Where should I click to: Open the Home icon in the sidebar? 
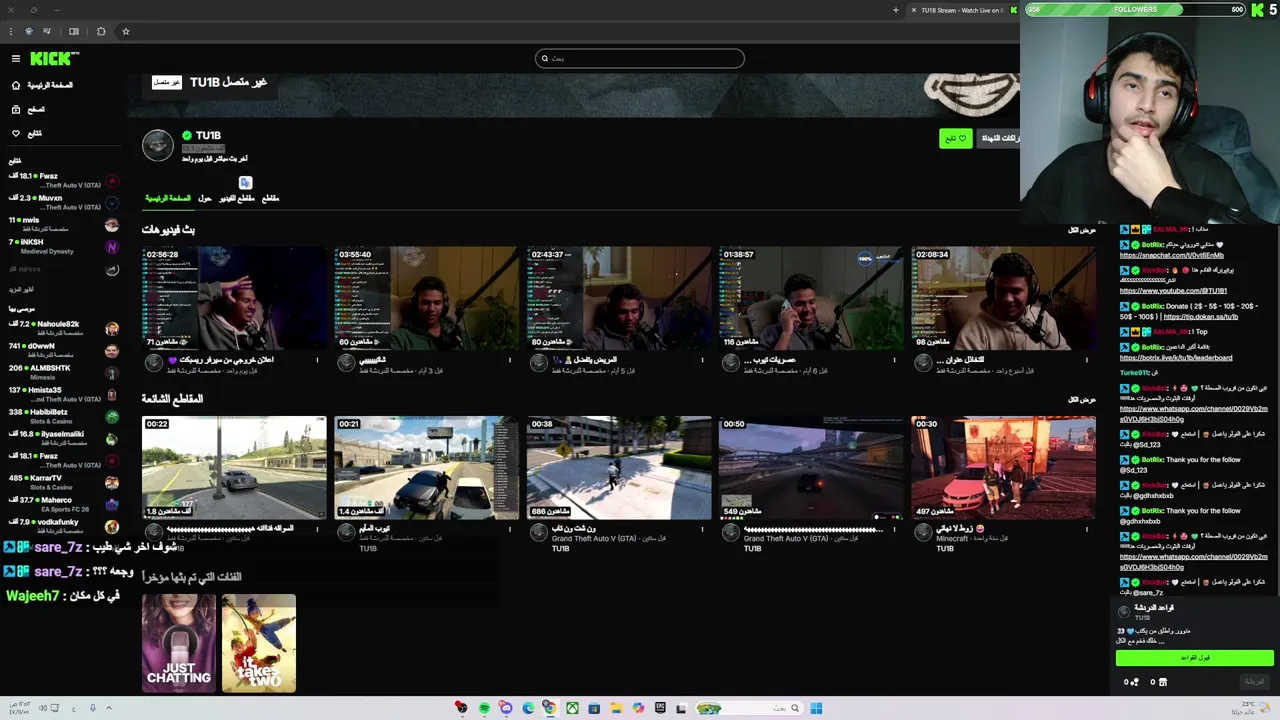15,85
